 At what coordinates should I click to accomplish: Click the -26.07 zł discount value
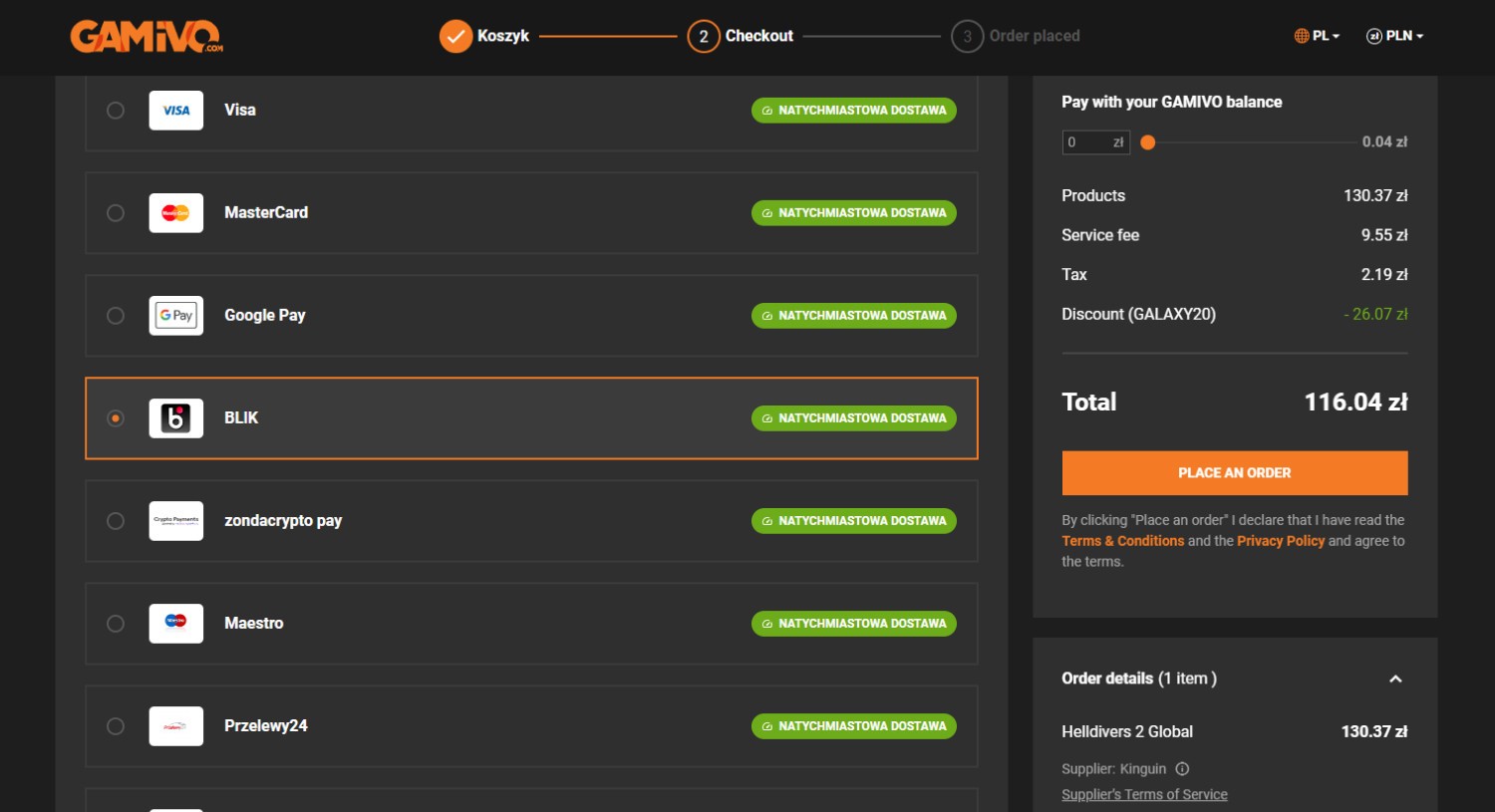[1375, 315]
